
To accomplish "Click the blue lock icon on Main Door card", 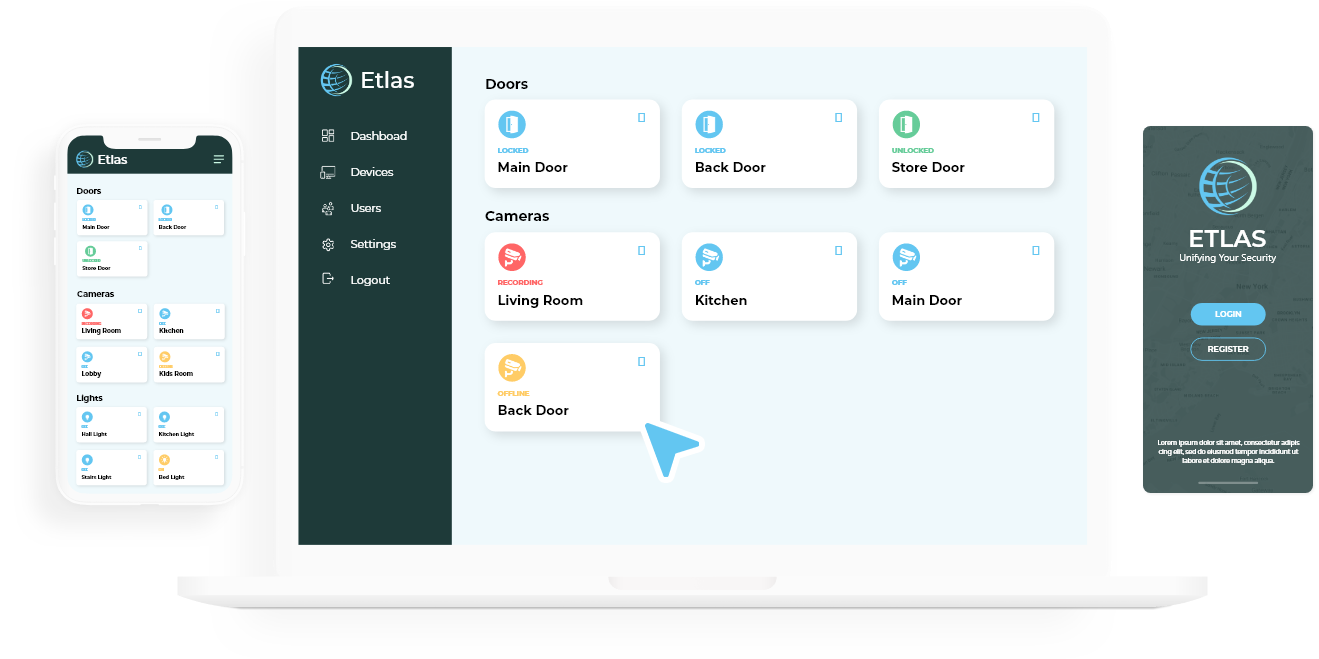I will coord(512,124).
